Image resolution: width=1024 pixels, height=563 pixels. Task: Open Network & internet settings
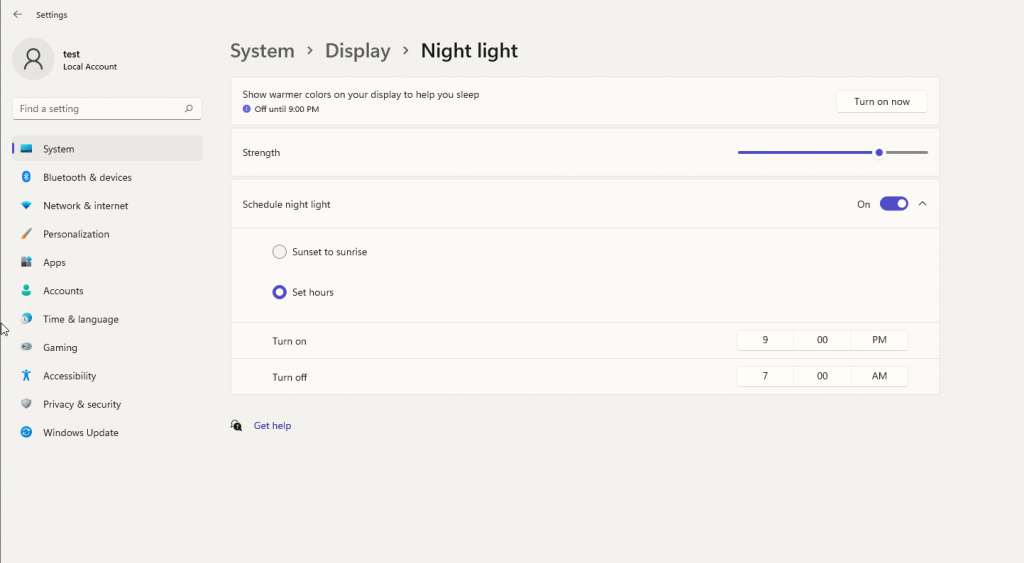(x=107, y=205)
